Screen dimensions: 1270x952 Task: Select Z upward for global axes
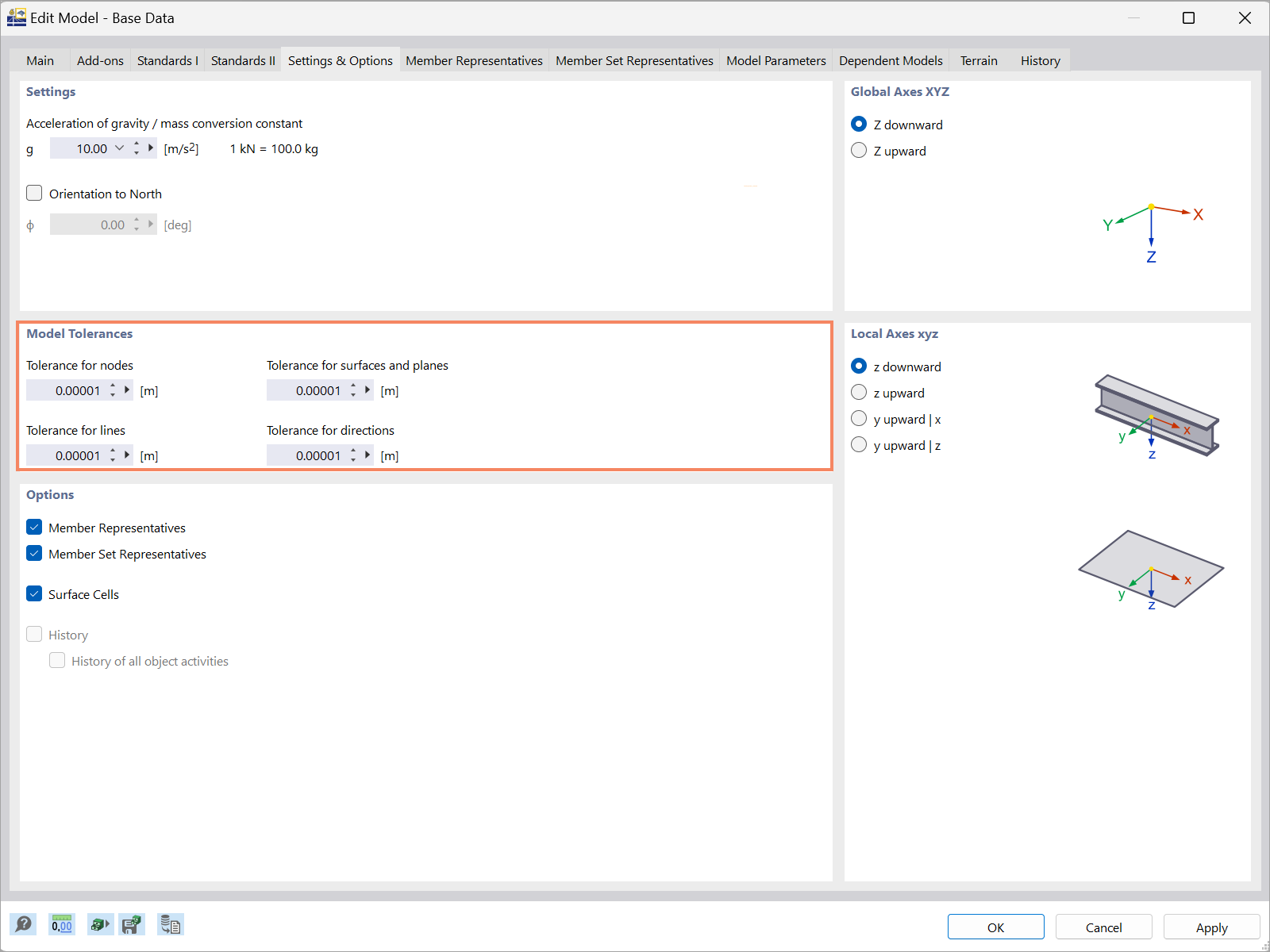point(859,150)
